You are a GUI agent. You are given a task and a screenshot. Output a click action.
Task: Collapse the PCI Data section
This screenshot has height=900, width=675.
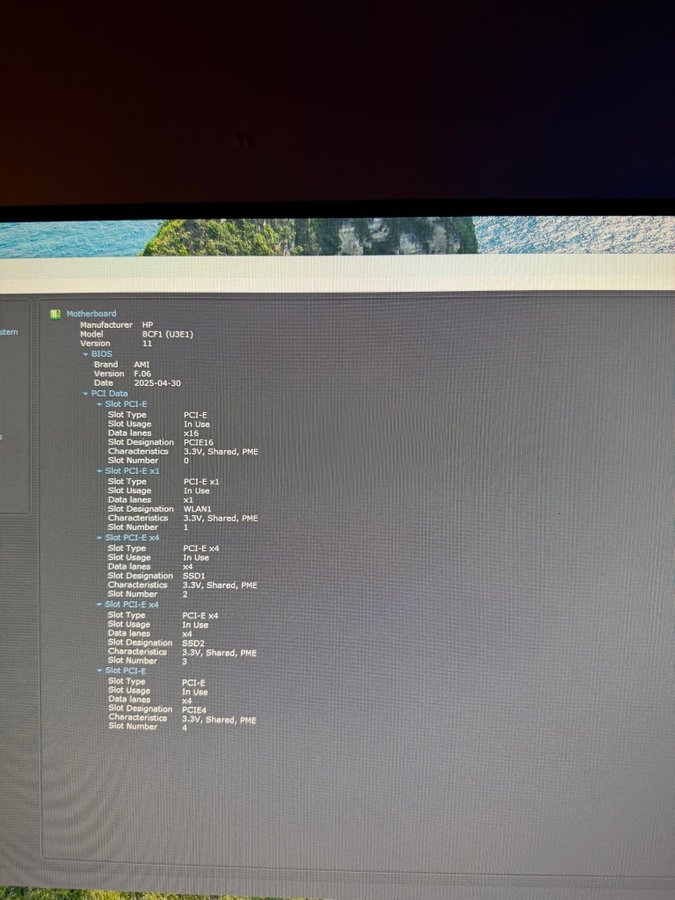[85, 394]
